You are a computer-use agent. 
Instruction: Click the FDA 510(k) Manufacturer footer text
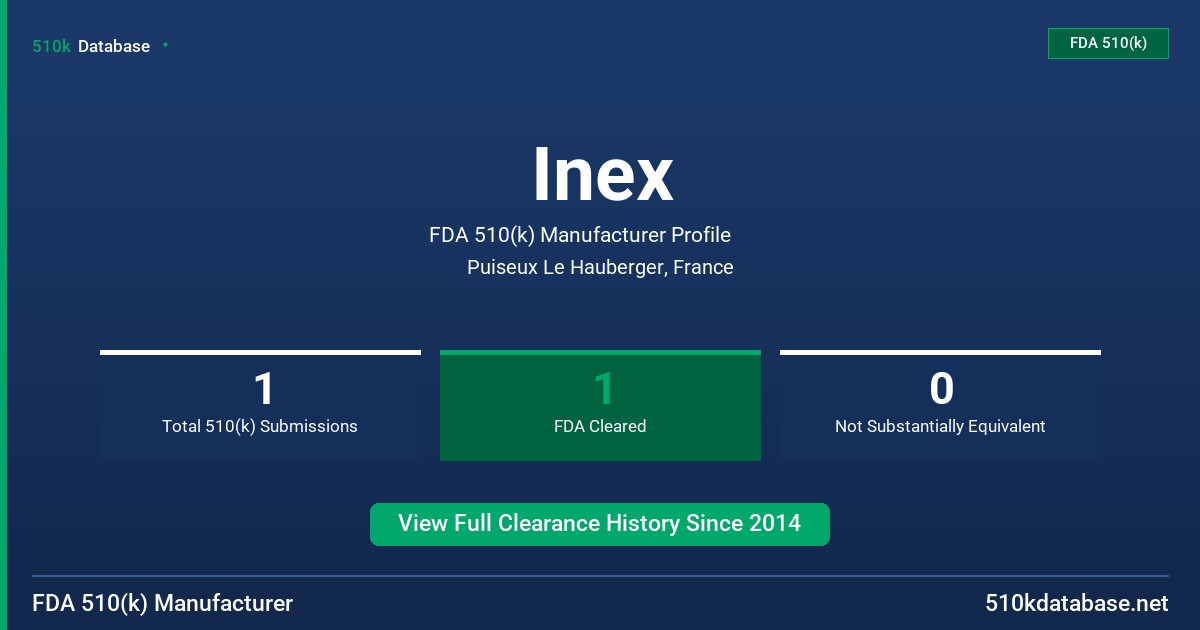(163, 603)
